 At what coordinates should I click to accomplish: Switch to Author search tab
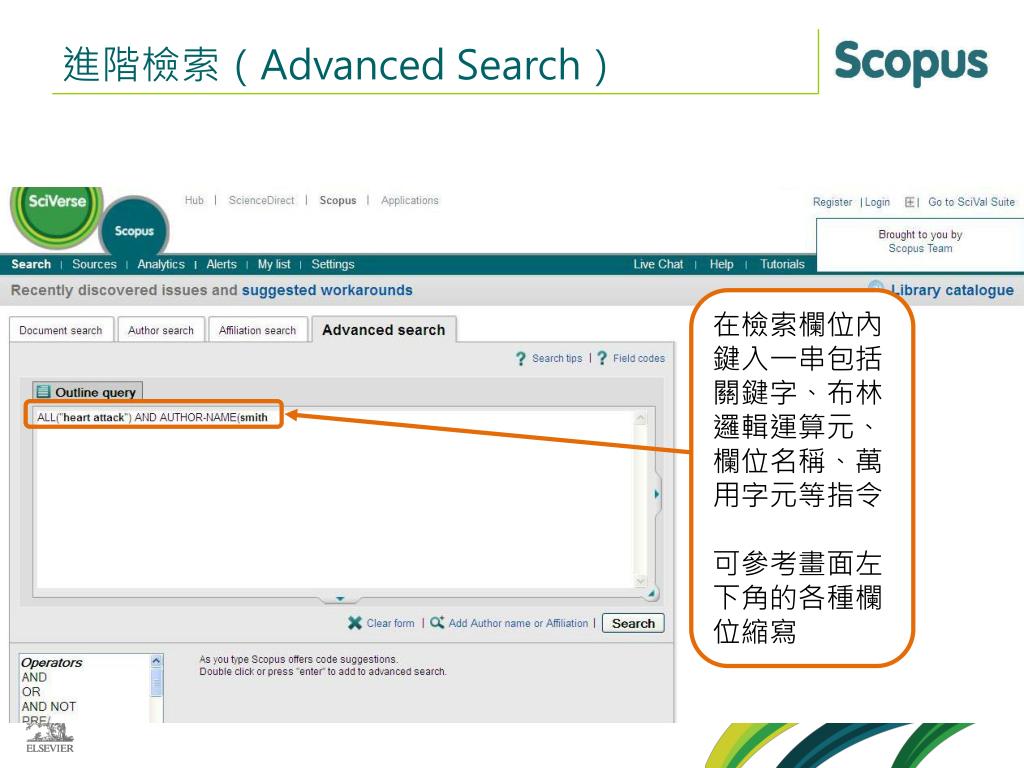pyautogui.click(x=161, y=330)
